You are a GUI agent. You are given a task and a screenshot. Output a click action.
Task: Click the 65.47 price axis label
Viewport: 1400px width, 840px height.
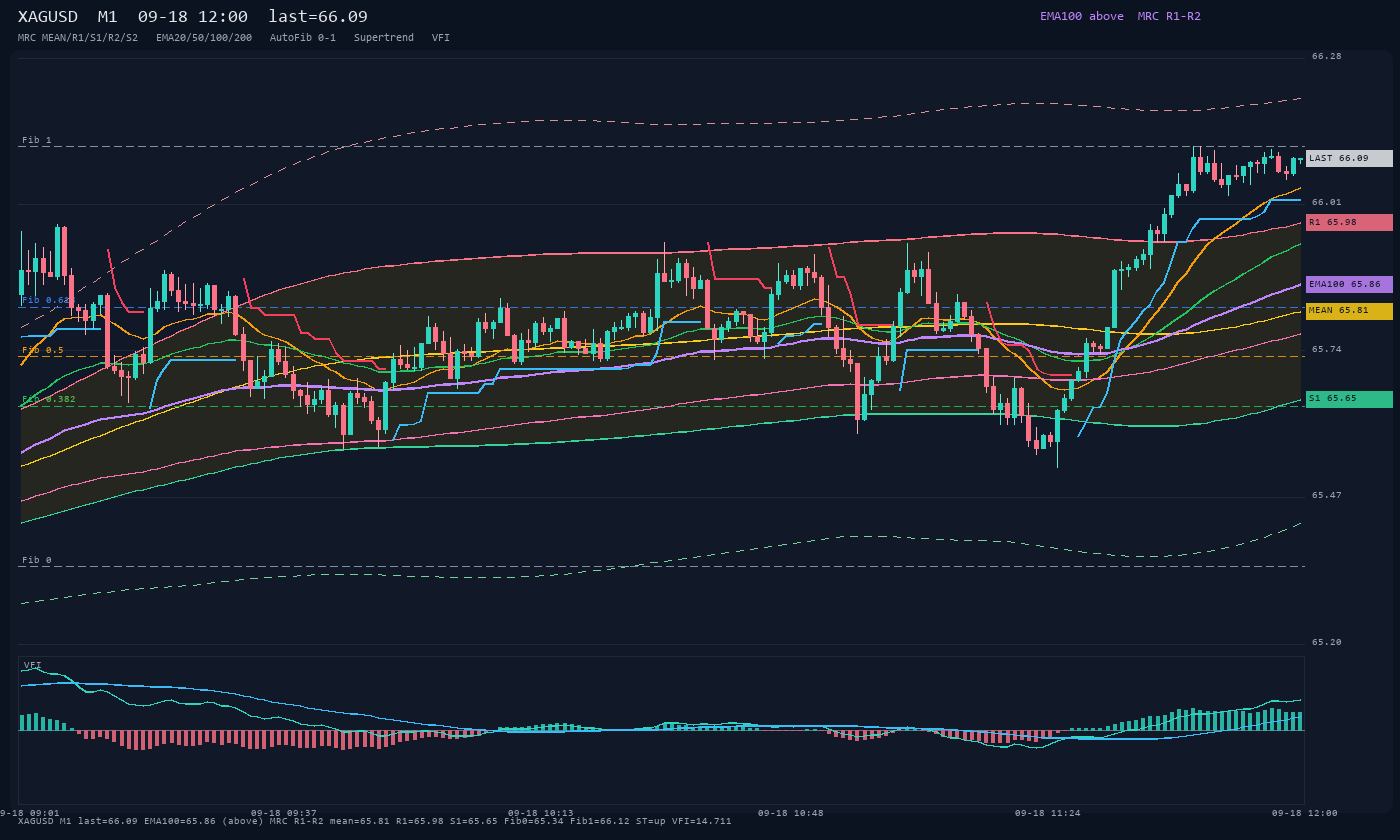[1327, 495]
